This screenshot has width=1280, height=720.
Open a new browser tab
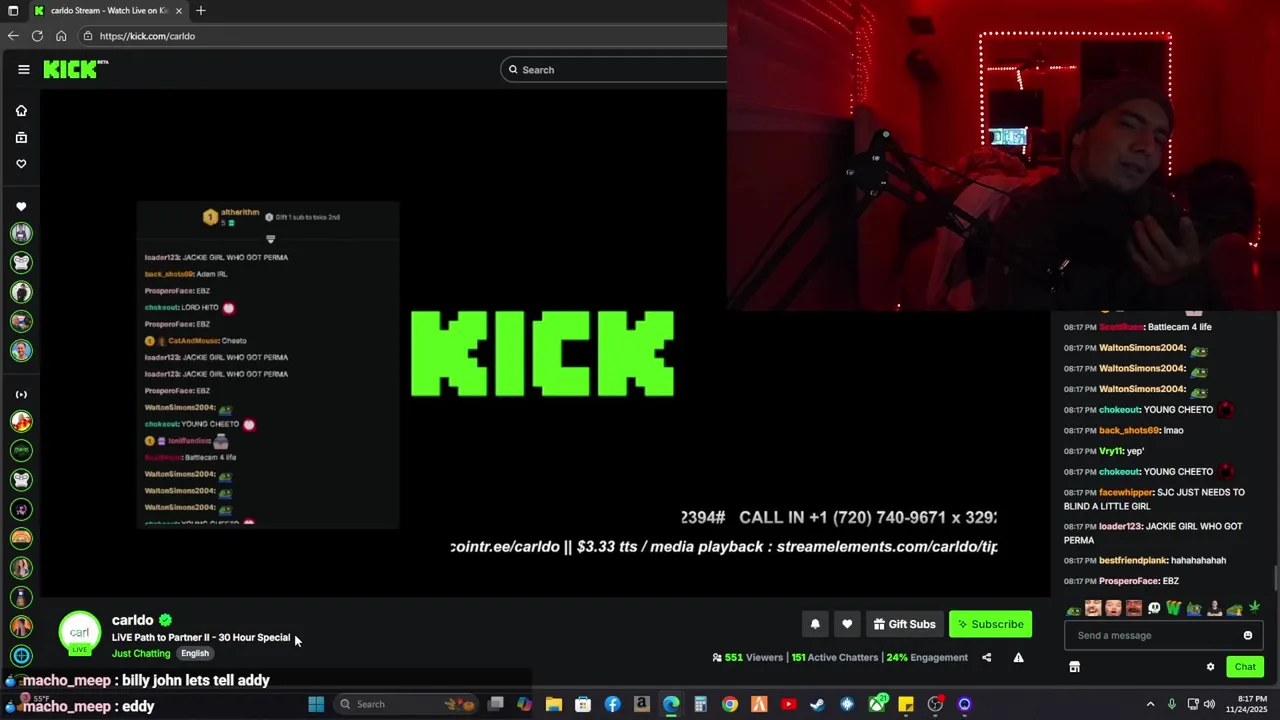[201, 10]
